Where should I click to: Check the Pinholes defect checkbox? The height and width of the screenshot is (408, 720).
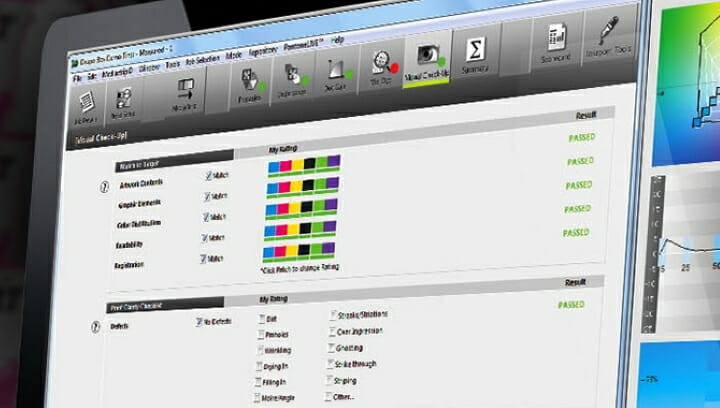(260, 335)
